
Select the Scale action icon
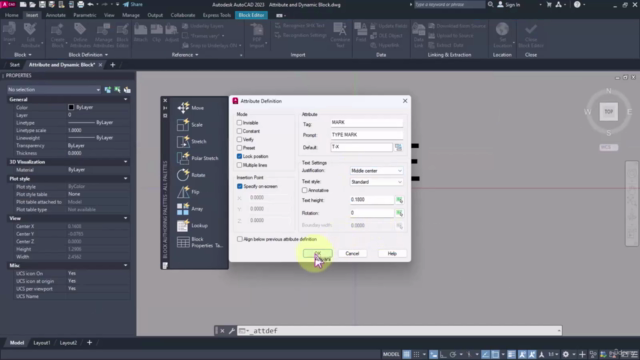pyautogui.click(x=183, y=124)
